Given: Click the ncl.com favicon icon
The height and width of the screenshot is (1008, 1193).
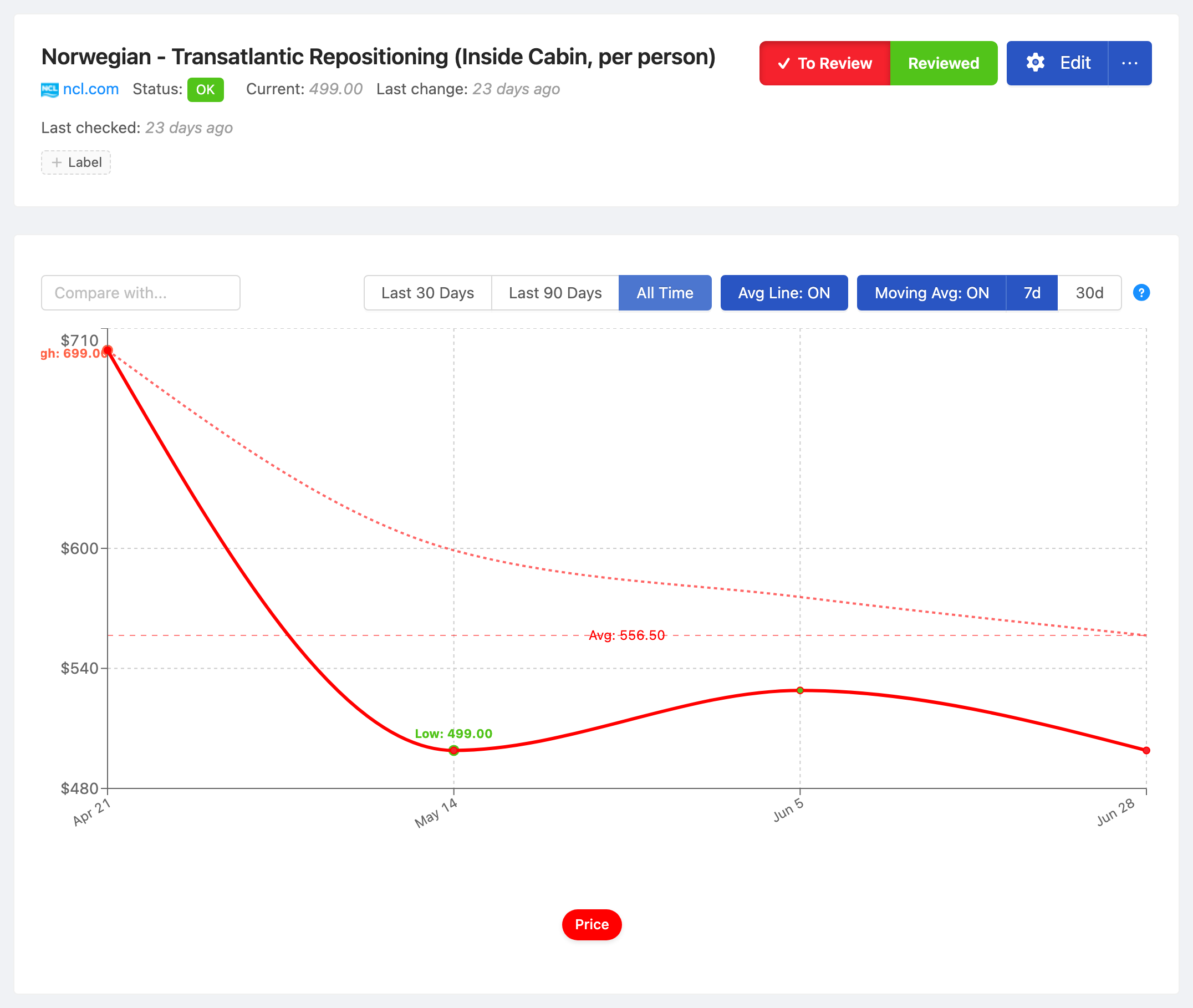Looking at the screenshot, I should point(50,90).
